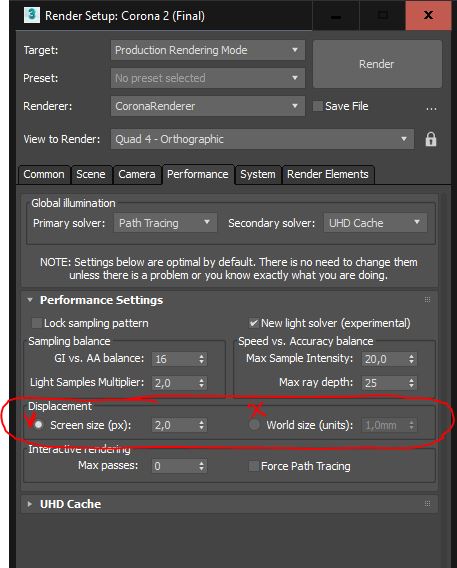
Task: Open the Primary solver dropdown
Action: pyautogui.click(x=165, y=223)
